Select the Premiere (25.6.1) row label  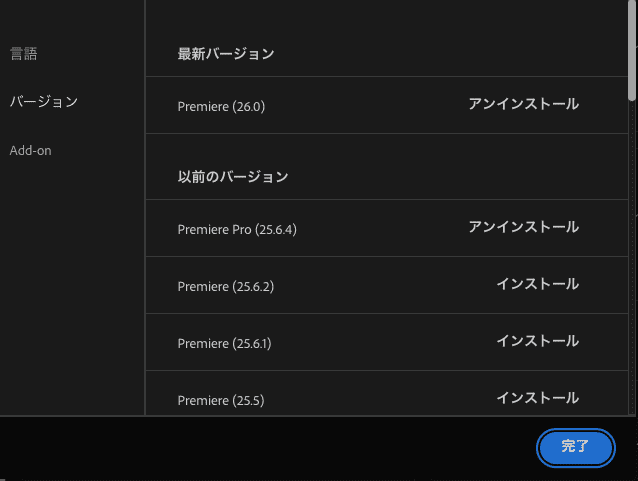pyautogui.click(x=224, y=343)
